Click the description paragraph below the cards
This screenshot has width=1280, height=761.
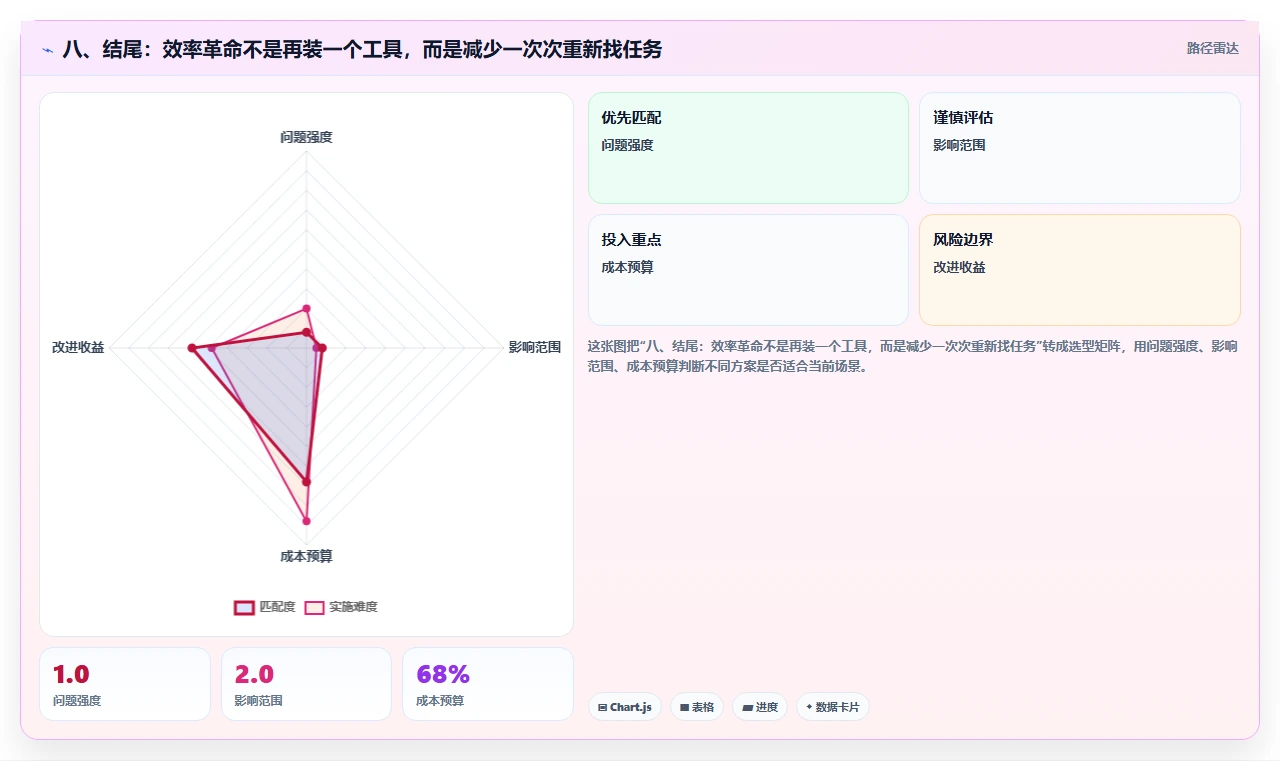[914, 356]
